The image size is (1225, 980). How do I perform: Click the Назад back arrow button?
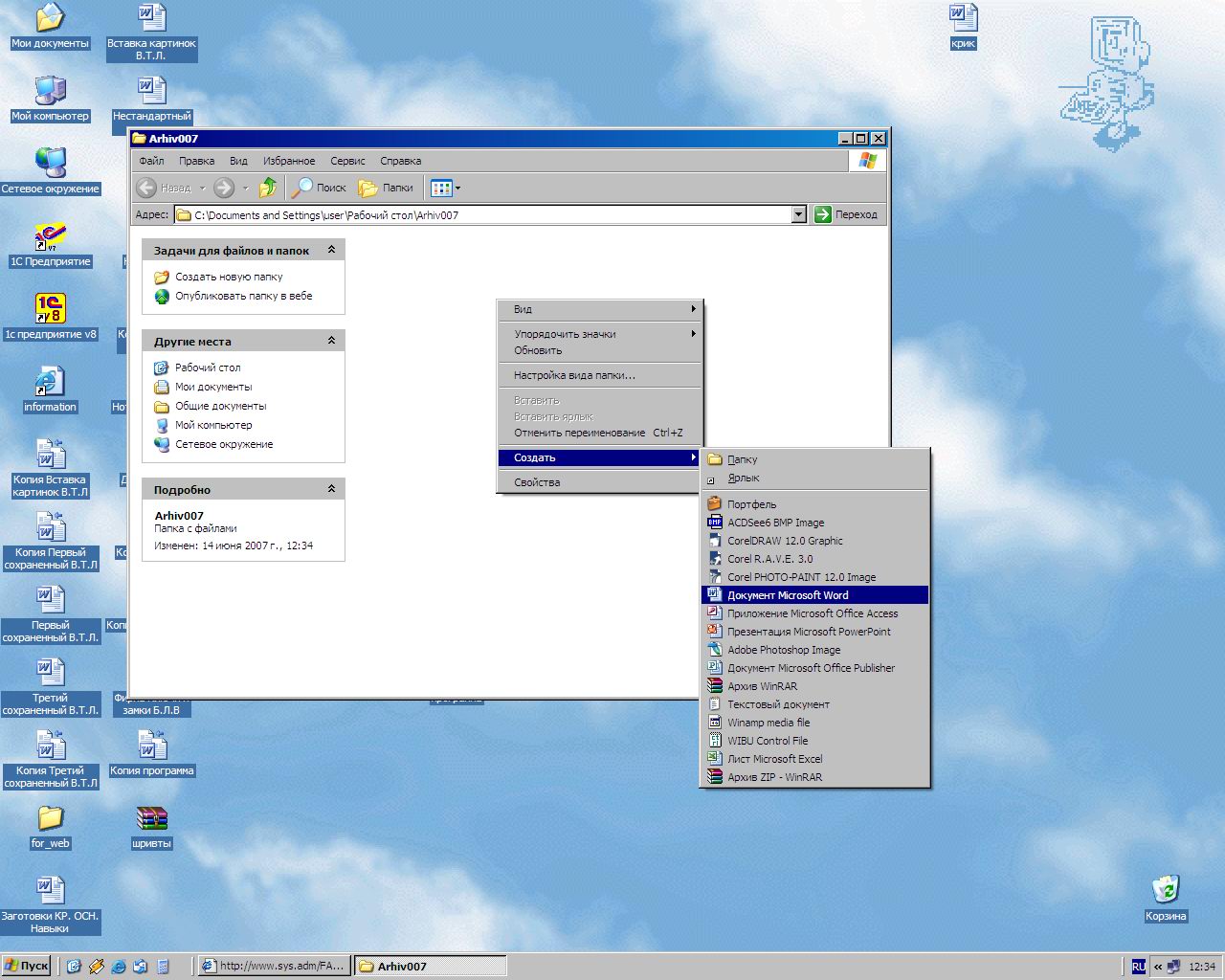pos(164,188)
